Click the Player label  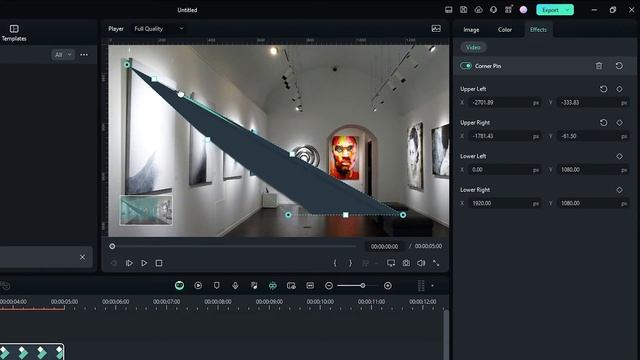click(x=116, y=29)
